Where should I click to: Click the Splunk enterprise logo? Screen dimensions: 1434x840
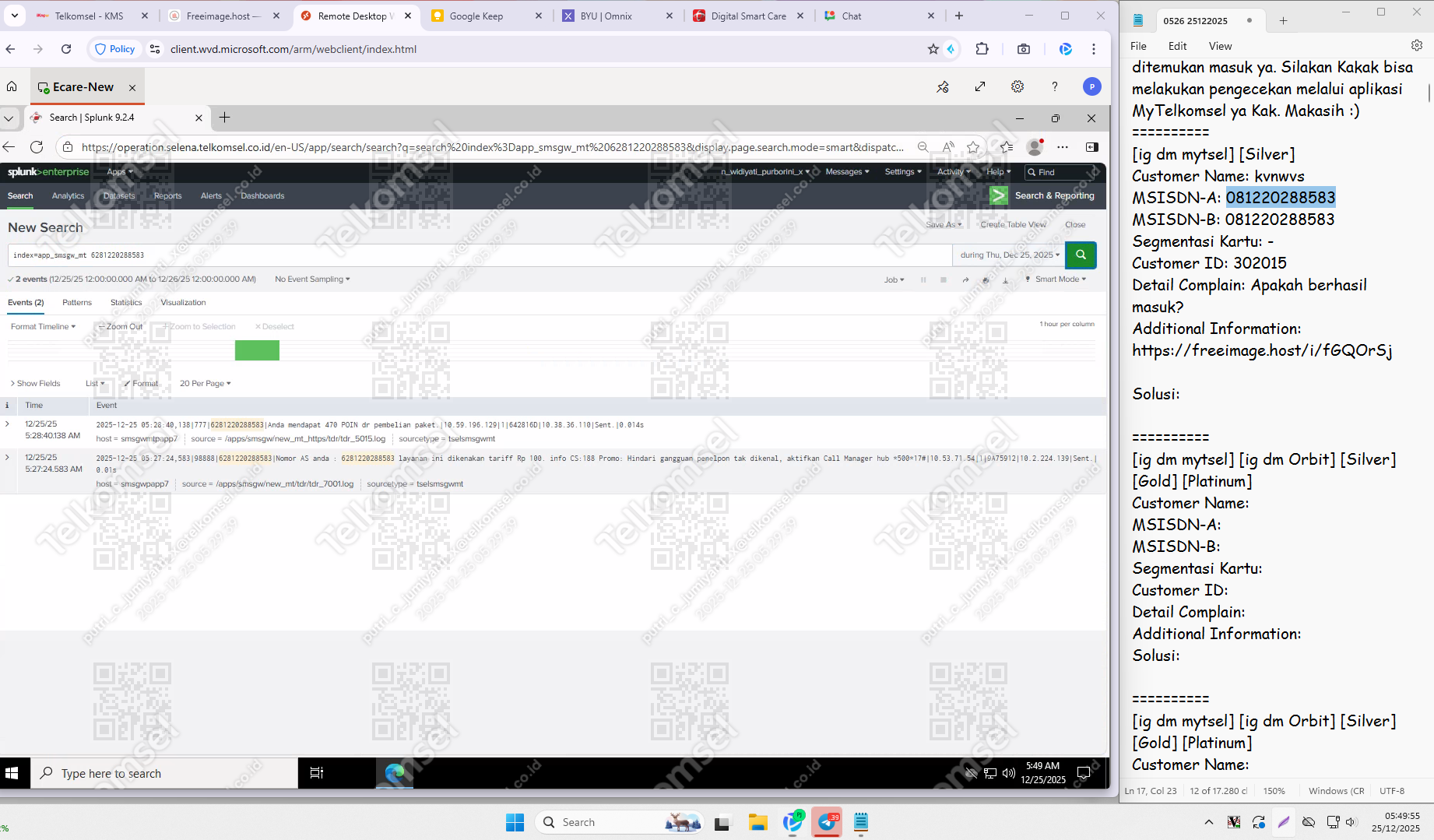(48, 172)
